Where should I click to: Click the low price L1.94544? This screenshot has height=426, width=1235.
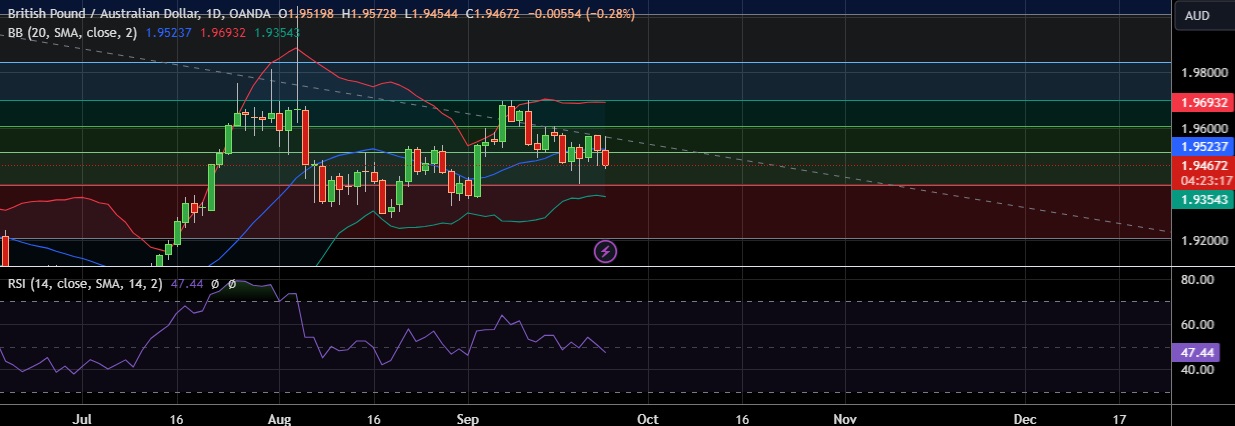(x=431, y=14)
